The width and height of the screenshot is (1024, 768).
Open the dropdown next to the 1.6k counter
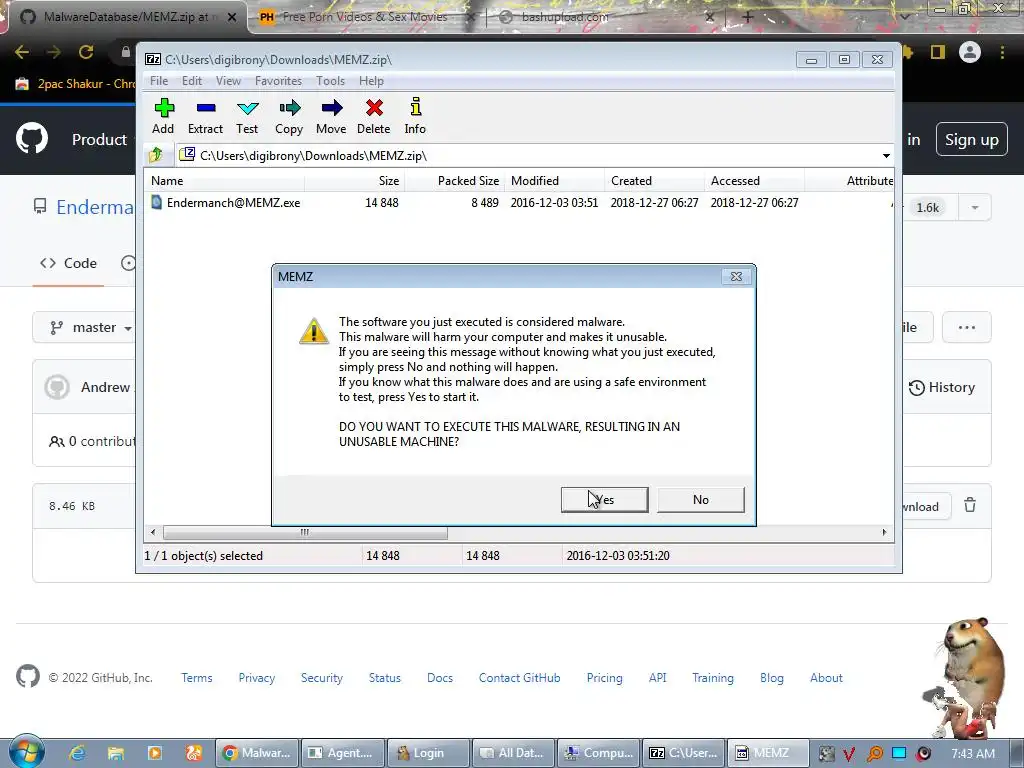tap(974, 208)
